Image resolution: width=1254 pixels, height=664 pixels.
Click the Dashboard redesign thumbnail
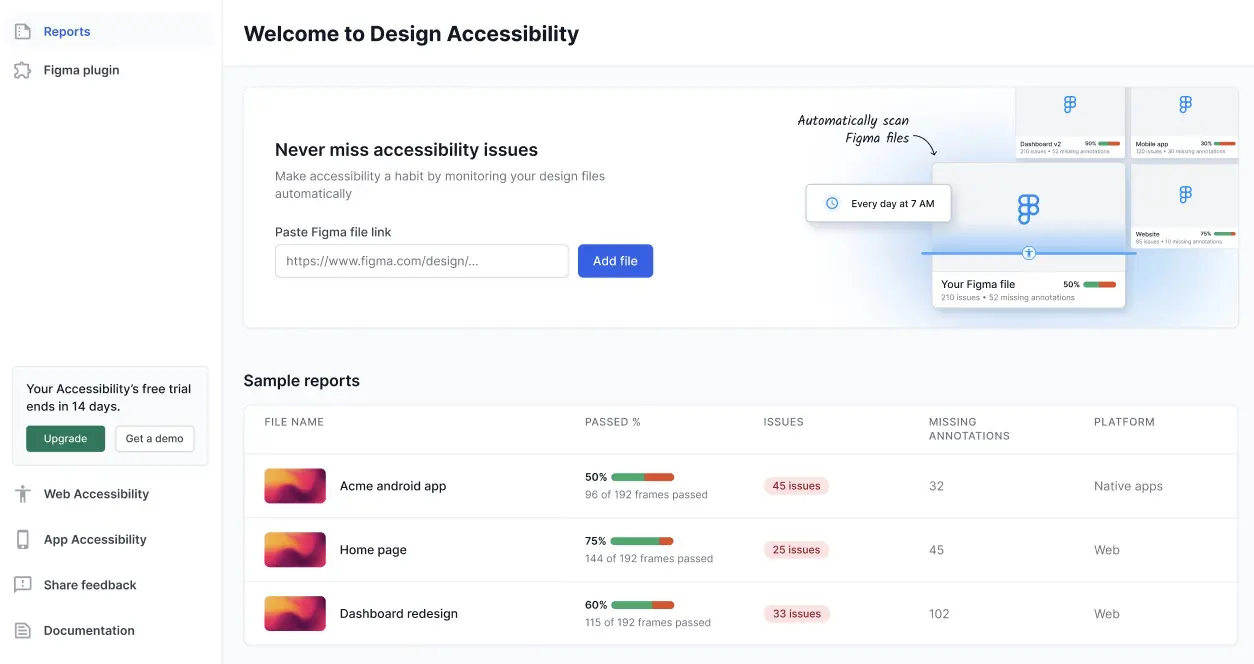(295, 613)
